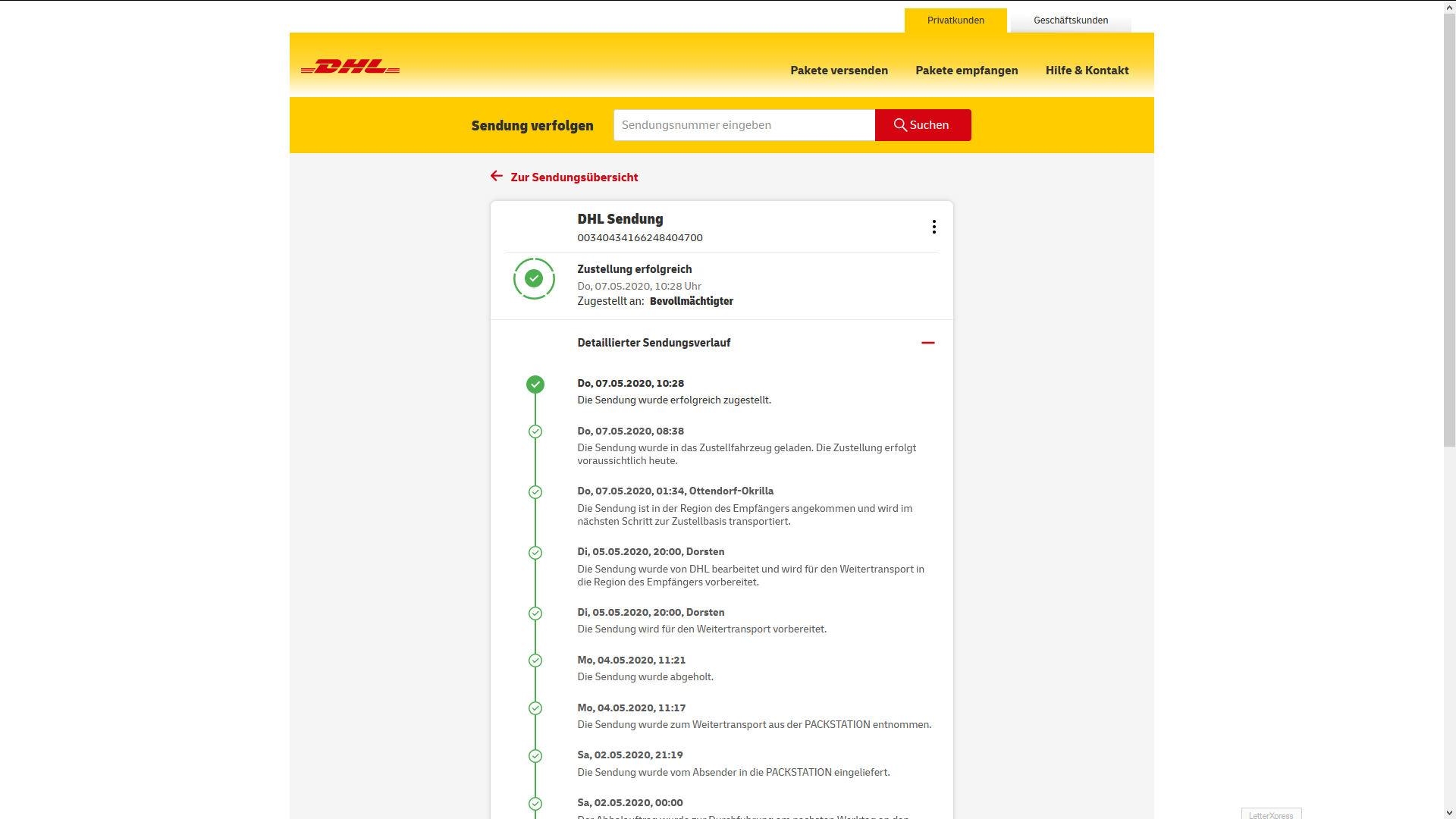This screenshot has width=1456, height=819.
Task: Click the magnifier search icon
Action: tap(900, 124)
